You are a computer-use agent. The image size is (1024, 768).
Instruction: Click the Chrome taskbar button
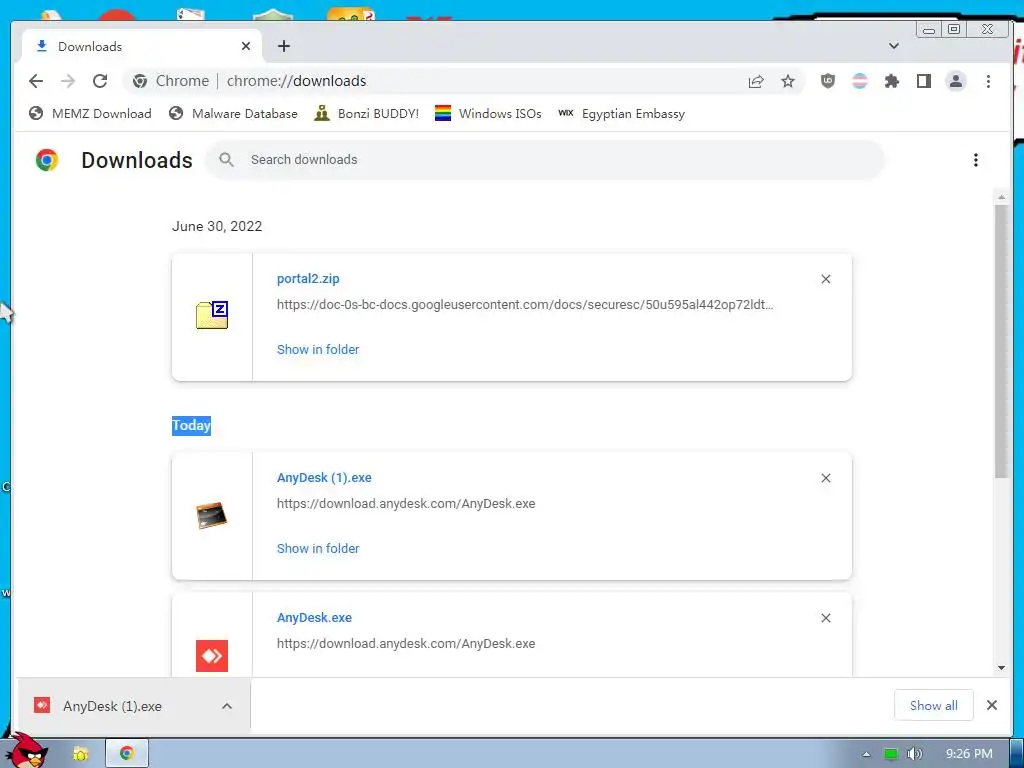click(127, 753)
